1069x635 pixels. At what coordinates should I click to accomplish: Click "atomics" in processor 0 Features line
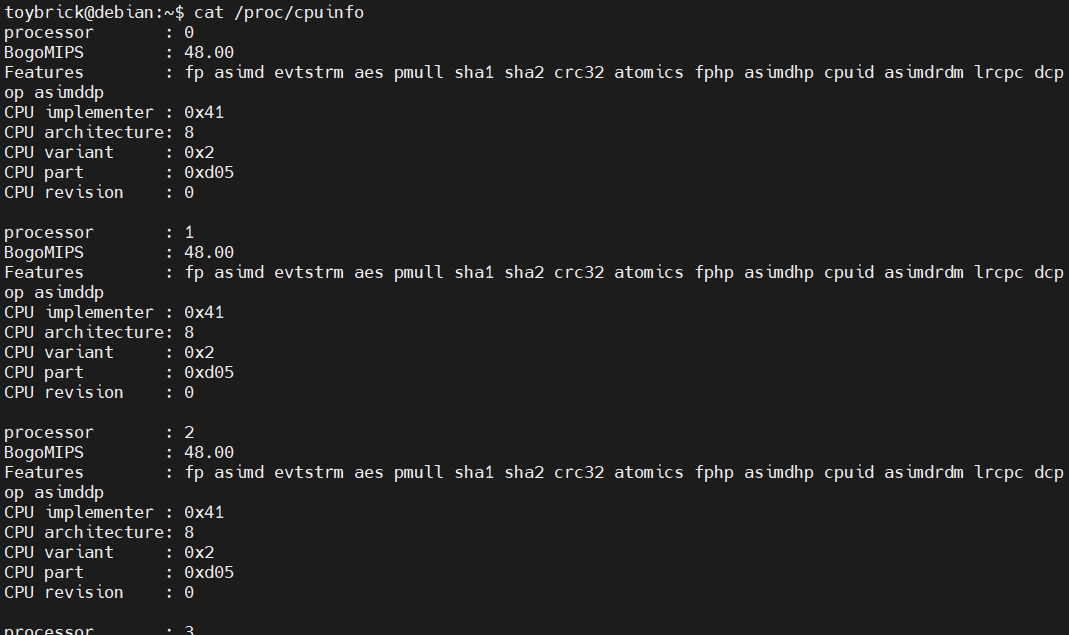coord(648,72)
